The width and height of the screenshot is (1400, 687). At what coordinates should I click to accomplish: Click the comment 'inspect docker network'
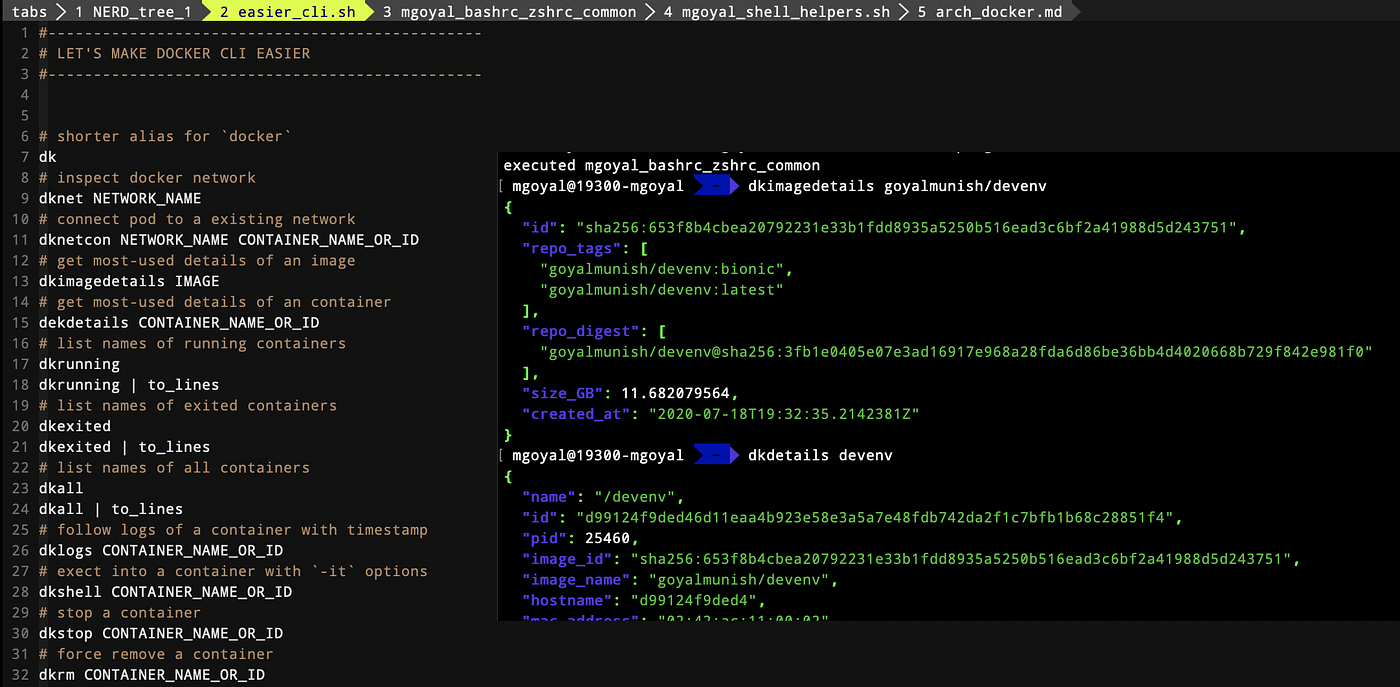click(147, 178)
